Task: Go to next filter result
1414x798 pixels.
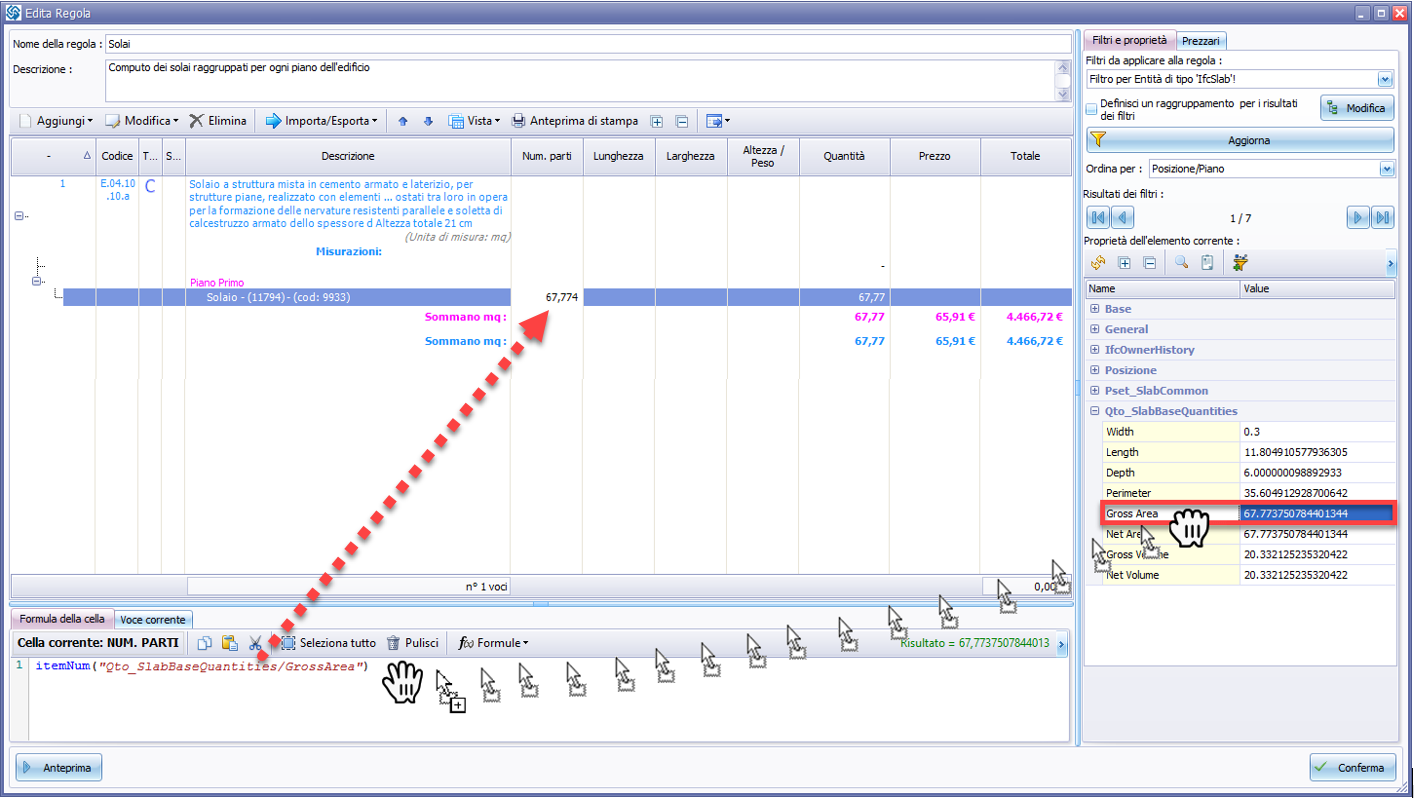Action: 1358,218
